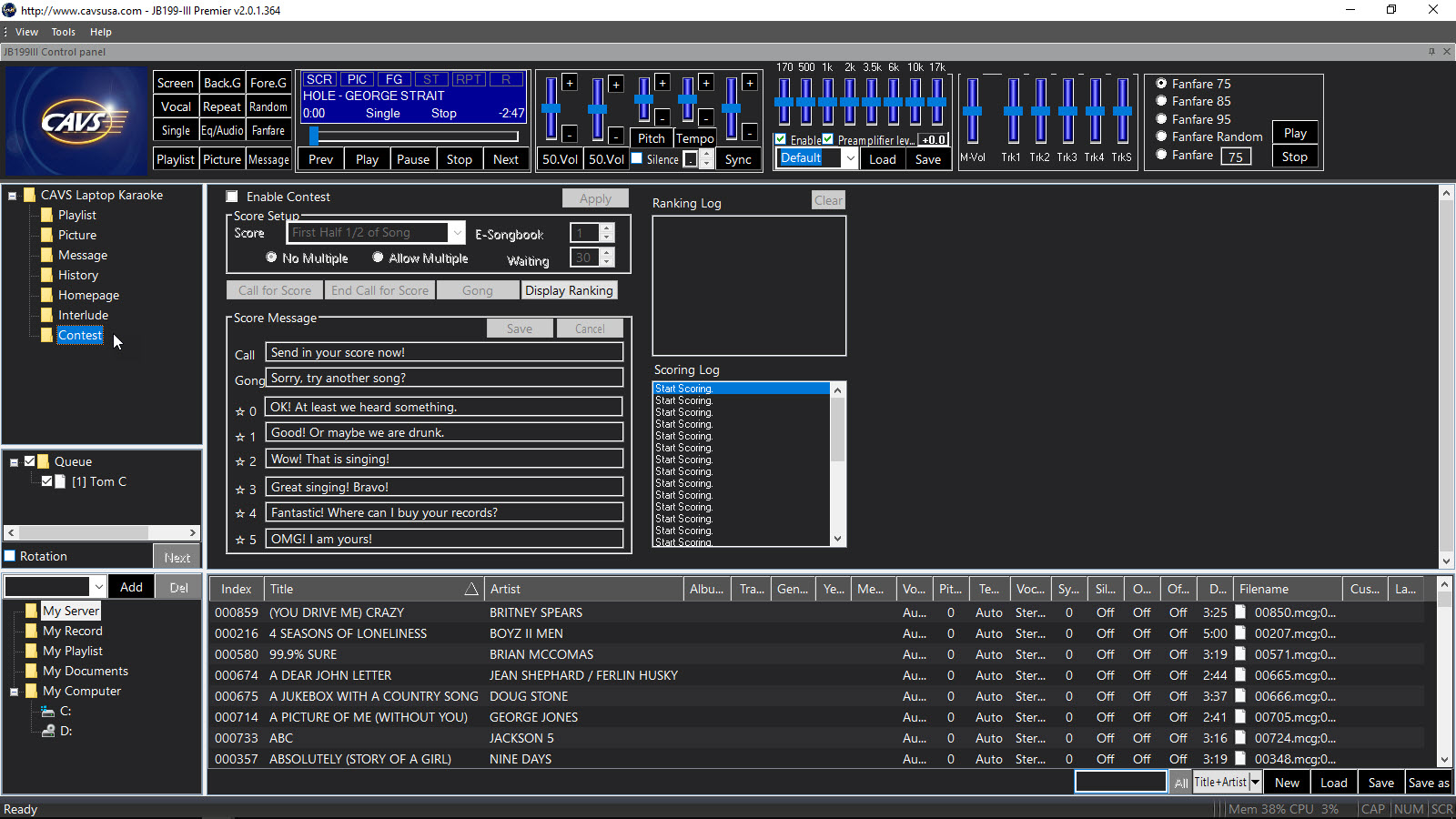Increase tempo with the Tempo plus button
The image size is (1456, 819).
(x=706, y=83)
